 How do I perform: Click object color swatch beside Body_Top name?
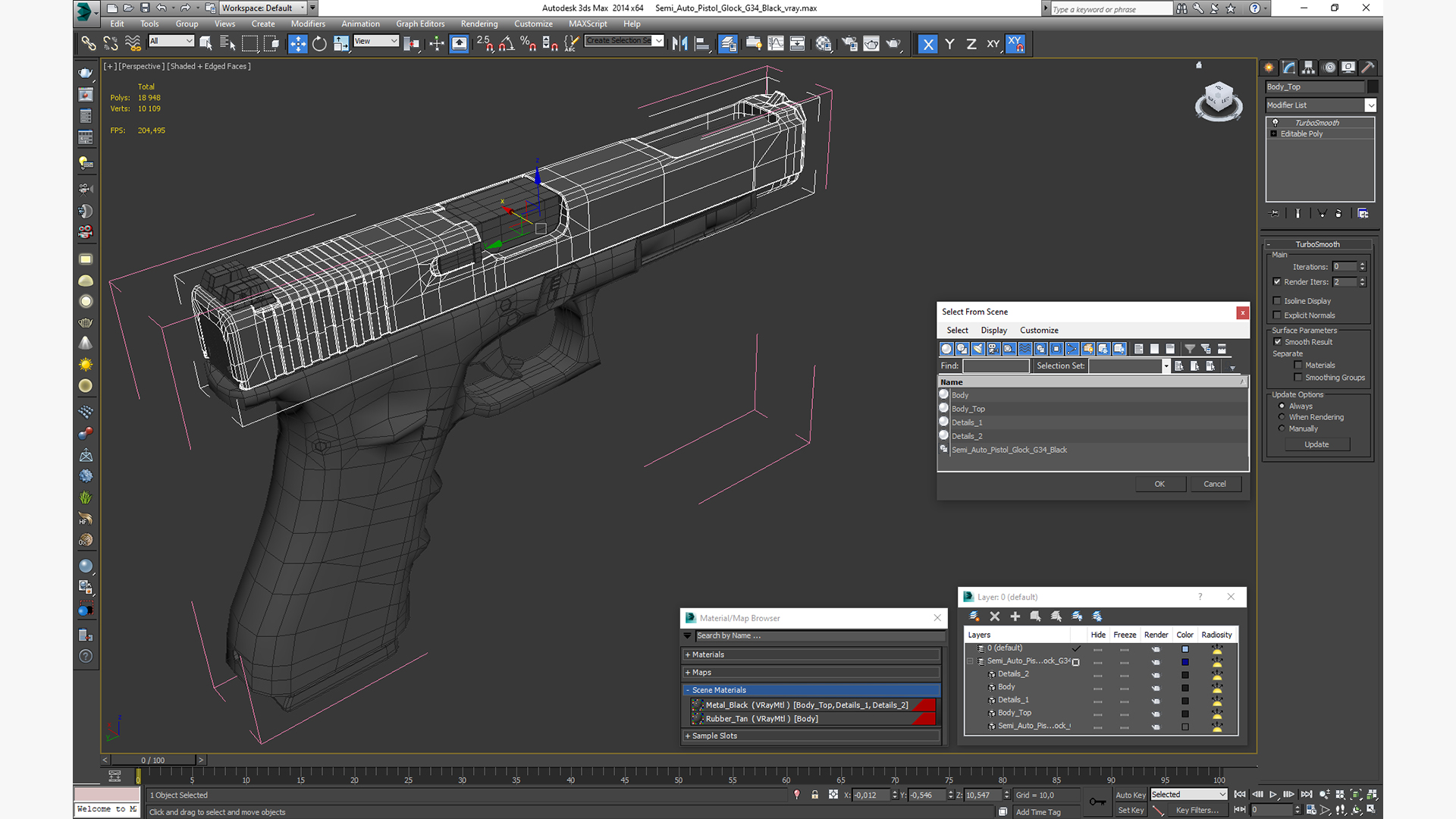tap(1373, 86)
